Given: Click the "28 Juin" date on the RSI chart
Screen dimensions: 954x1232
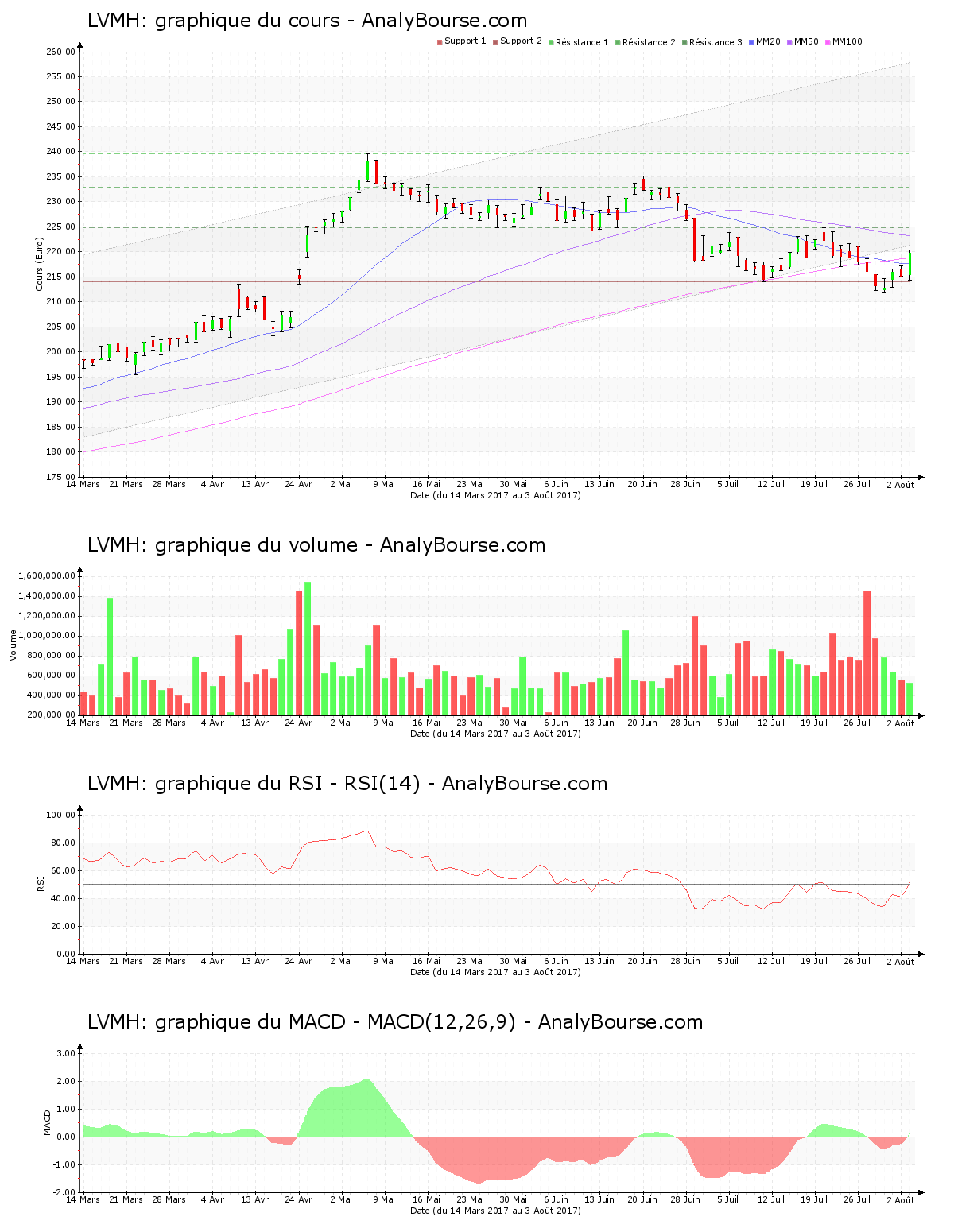Looking at the screenshot, I should tap(685, 961).
